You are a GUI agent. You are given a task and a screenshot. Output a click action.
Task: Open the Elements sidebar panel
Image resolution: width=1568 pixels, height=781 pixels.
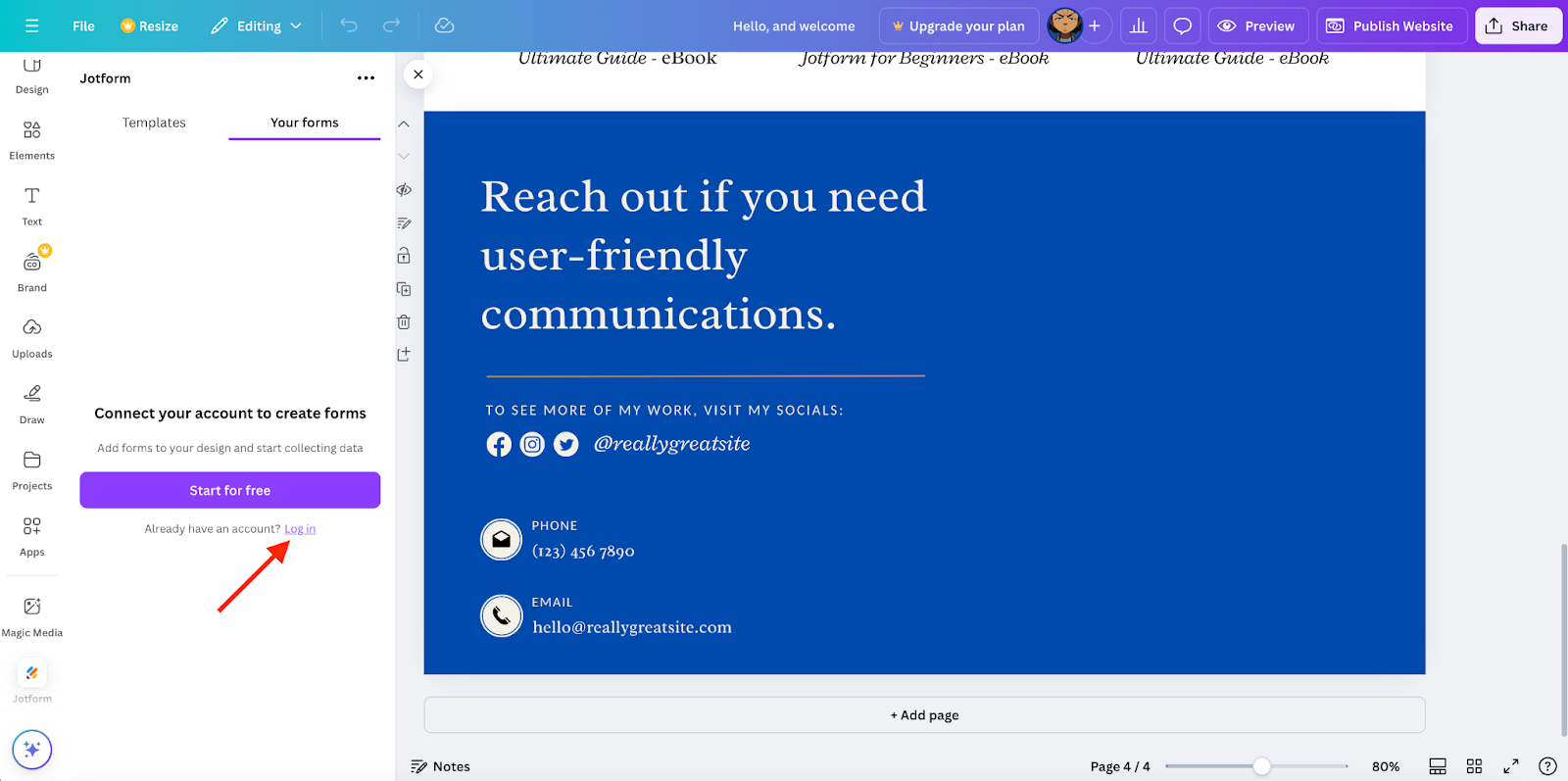[31, 140]
